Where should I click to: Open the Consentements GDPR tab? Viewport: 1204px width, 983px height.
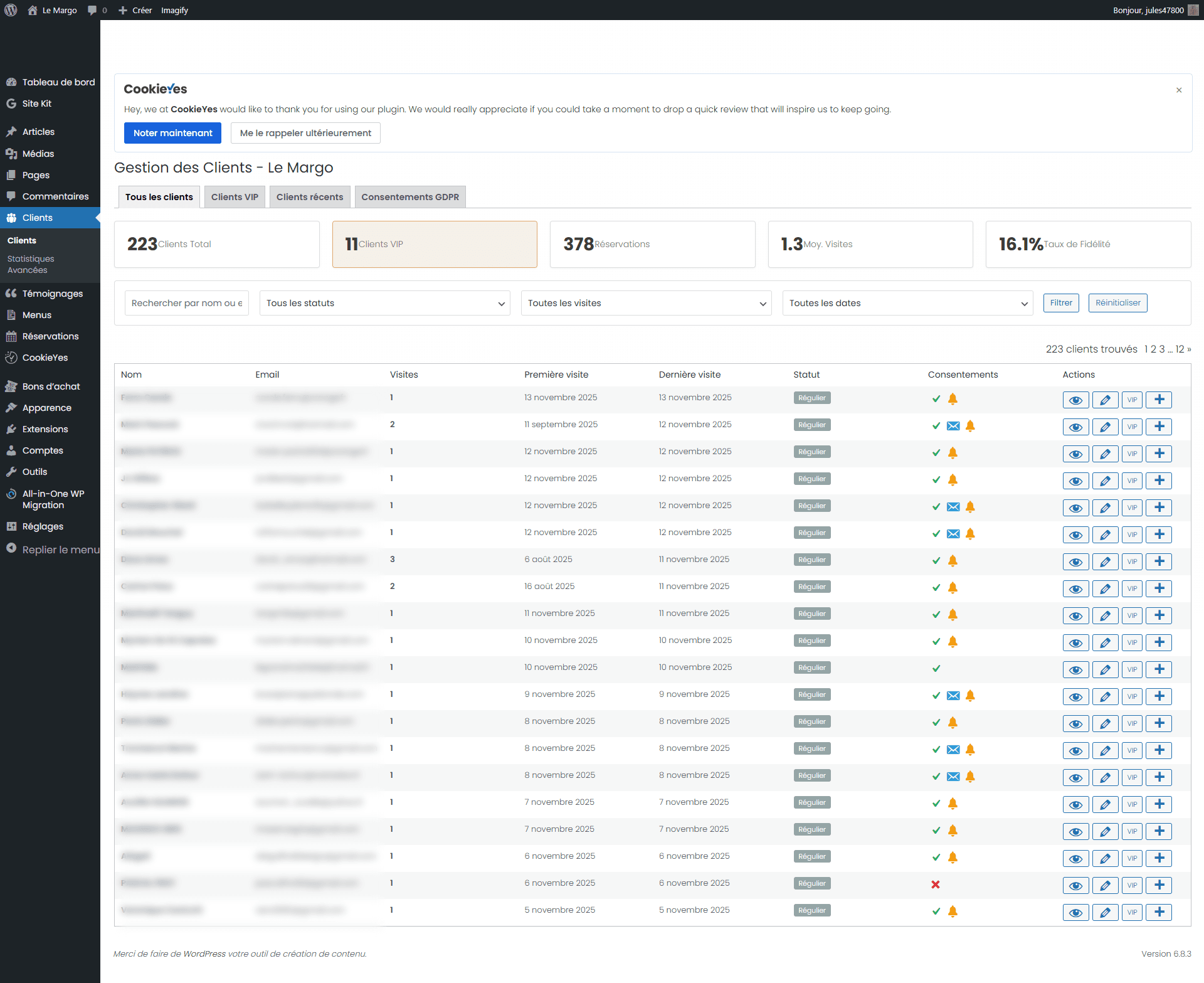click(410, 197)
